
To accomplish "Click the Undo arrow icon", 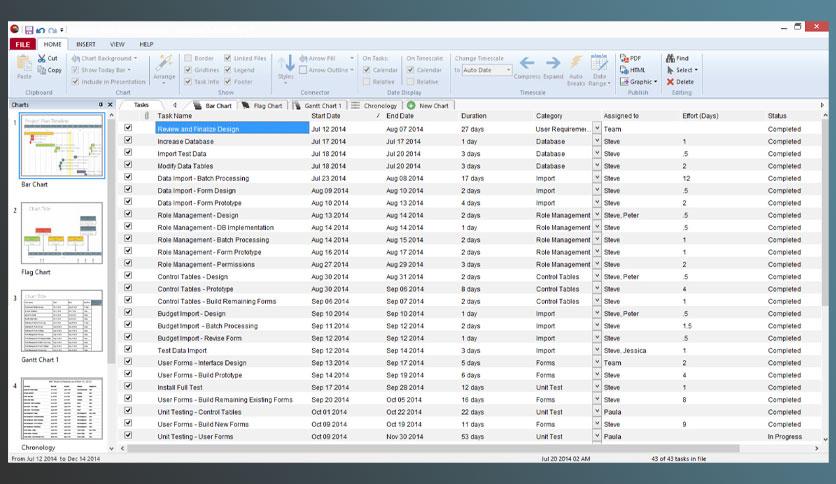I will [x=41, y=30].
